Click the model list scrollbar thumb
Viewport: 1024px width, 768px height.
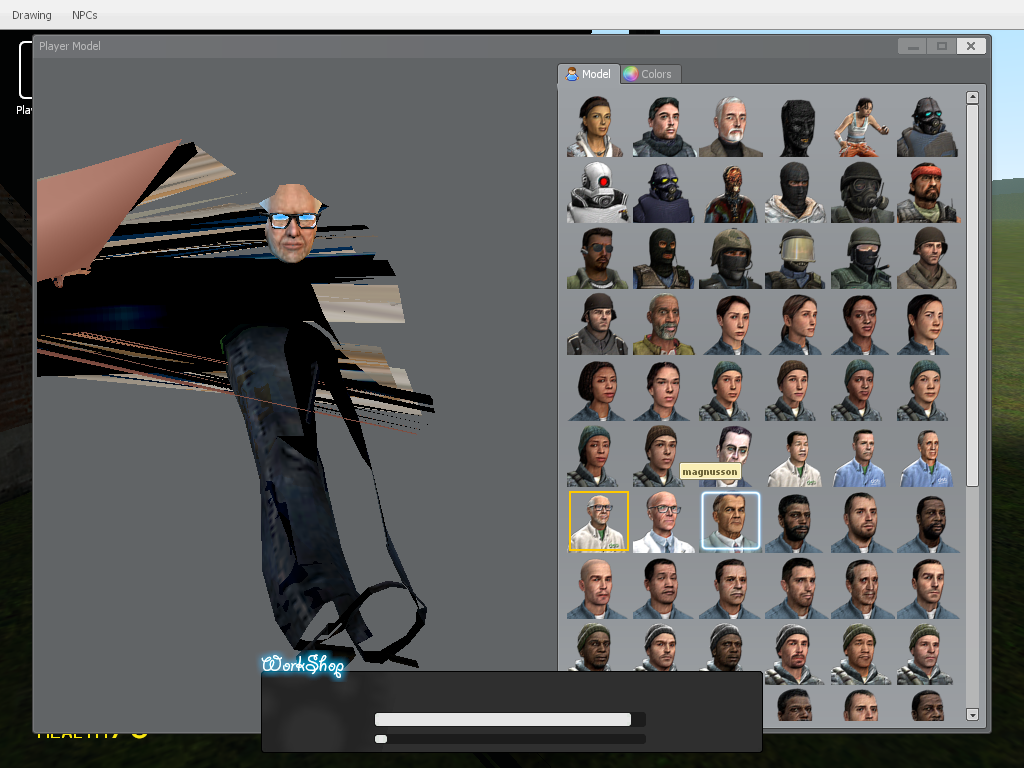pos(972,295)
